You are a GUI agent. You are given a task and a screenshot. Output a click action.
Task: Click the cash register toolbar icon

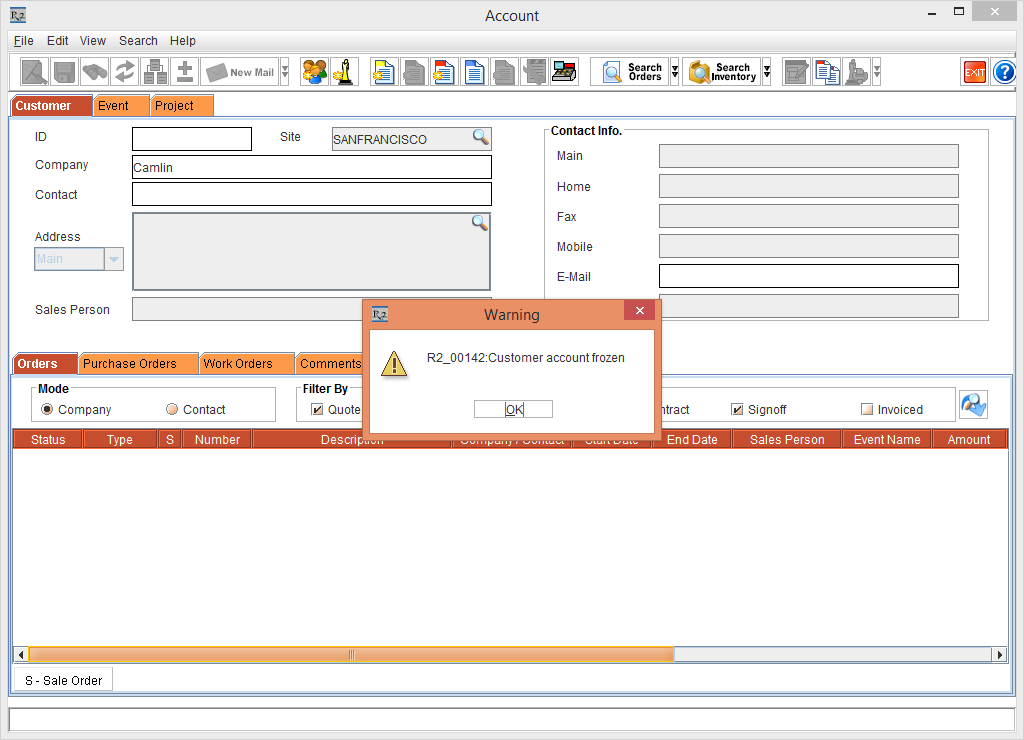563,72
